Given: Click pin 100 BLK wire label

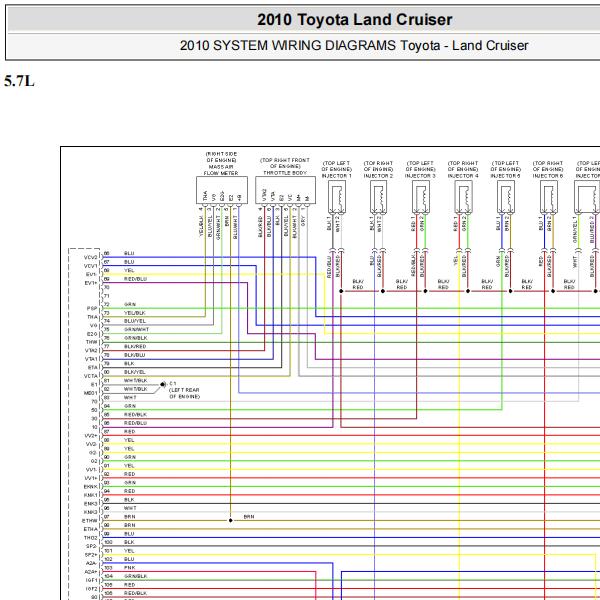Looking at the screenshot, I should coord(129,542).
